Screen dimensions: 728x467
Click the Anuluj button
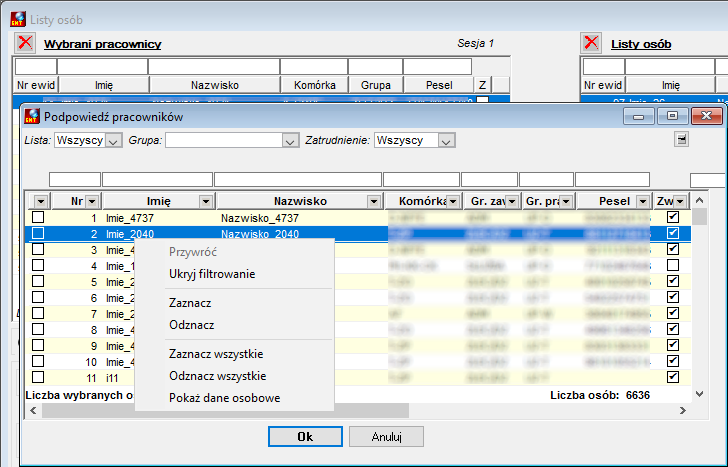click(386, 436)
